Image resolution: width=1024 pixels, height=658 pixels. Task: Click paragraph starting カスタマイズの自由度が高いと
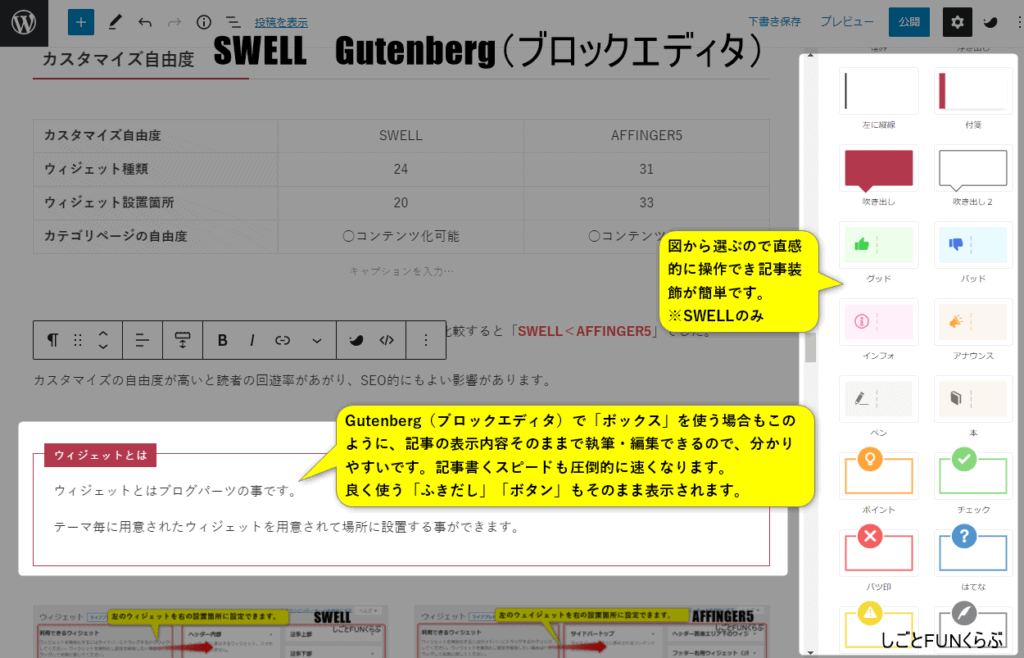click(x=292, y=380)
